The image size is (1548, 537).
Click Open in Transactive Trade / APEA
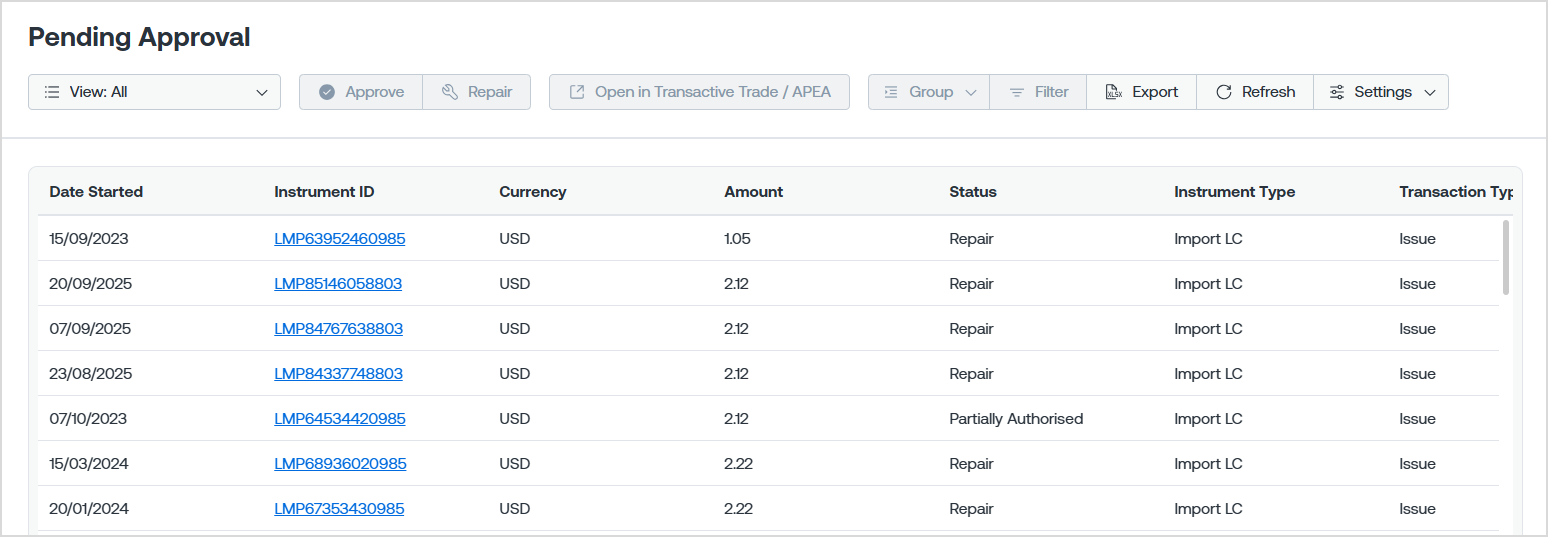pos(699,92)
